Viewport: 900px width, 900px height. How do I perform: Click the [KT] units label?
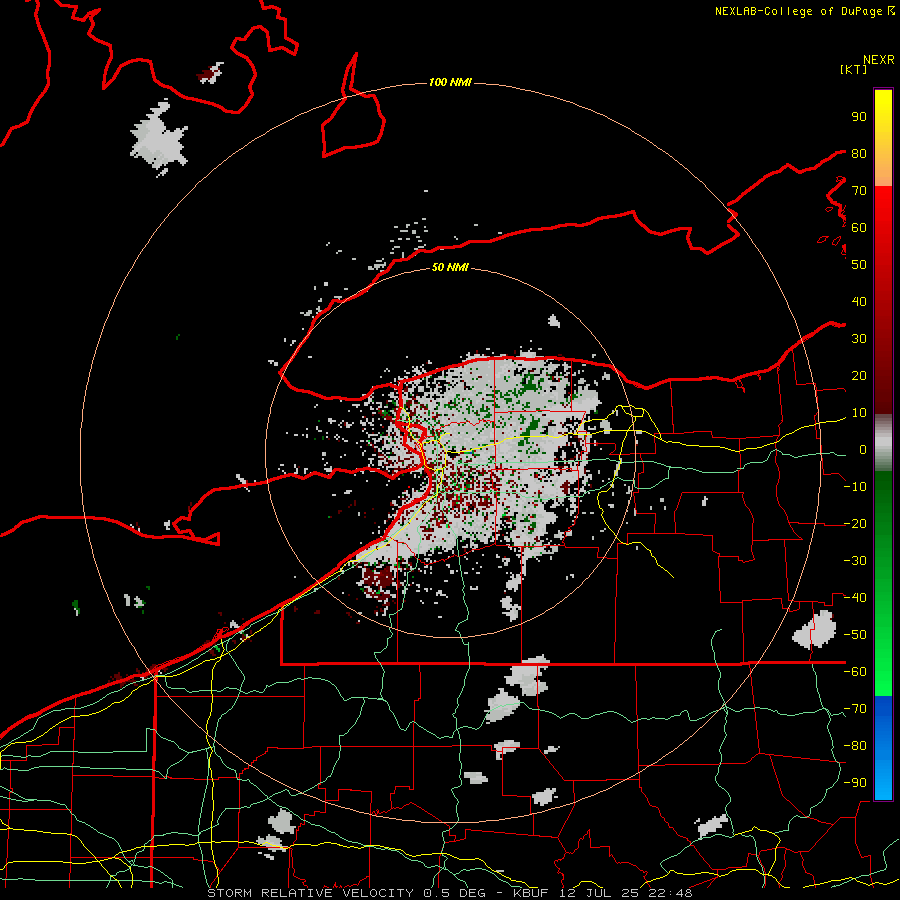coord(854,69)
